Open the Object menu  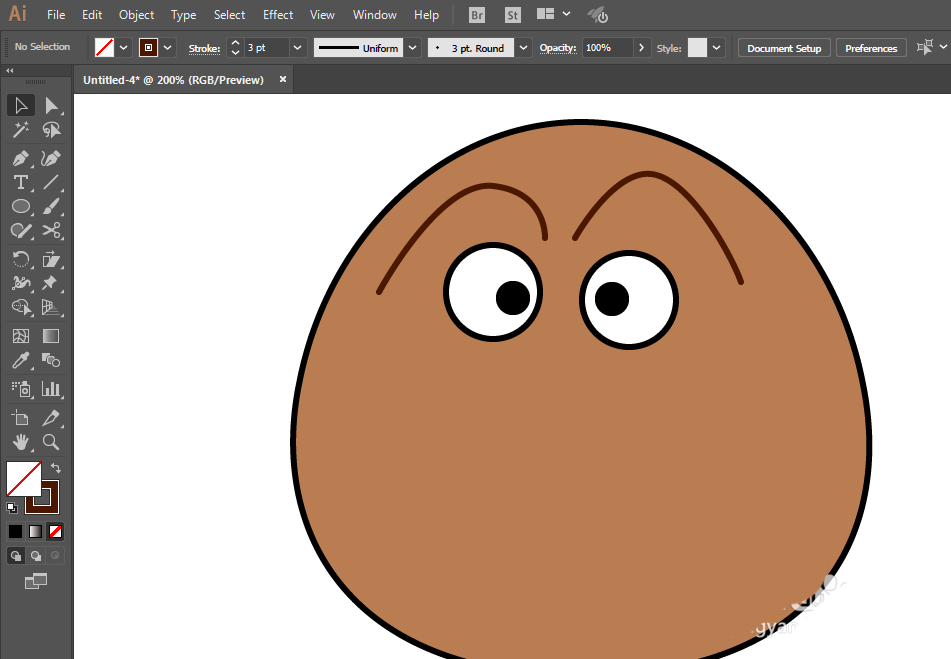point(136,15)
